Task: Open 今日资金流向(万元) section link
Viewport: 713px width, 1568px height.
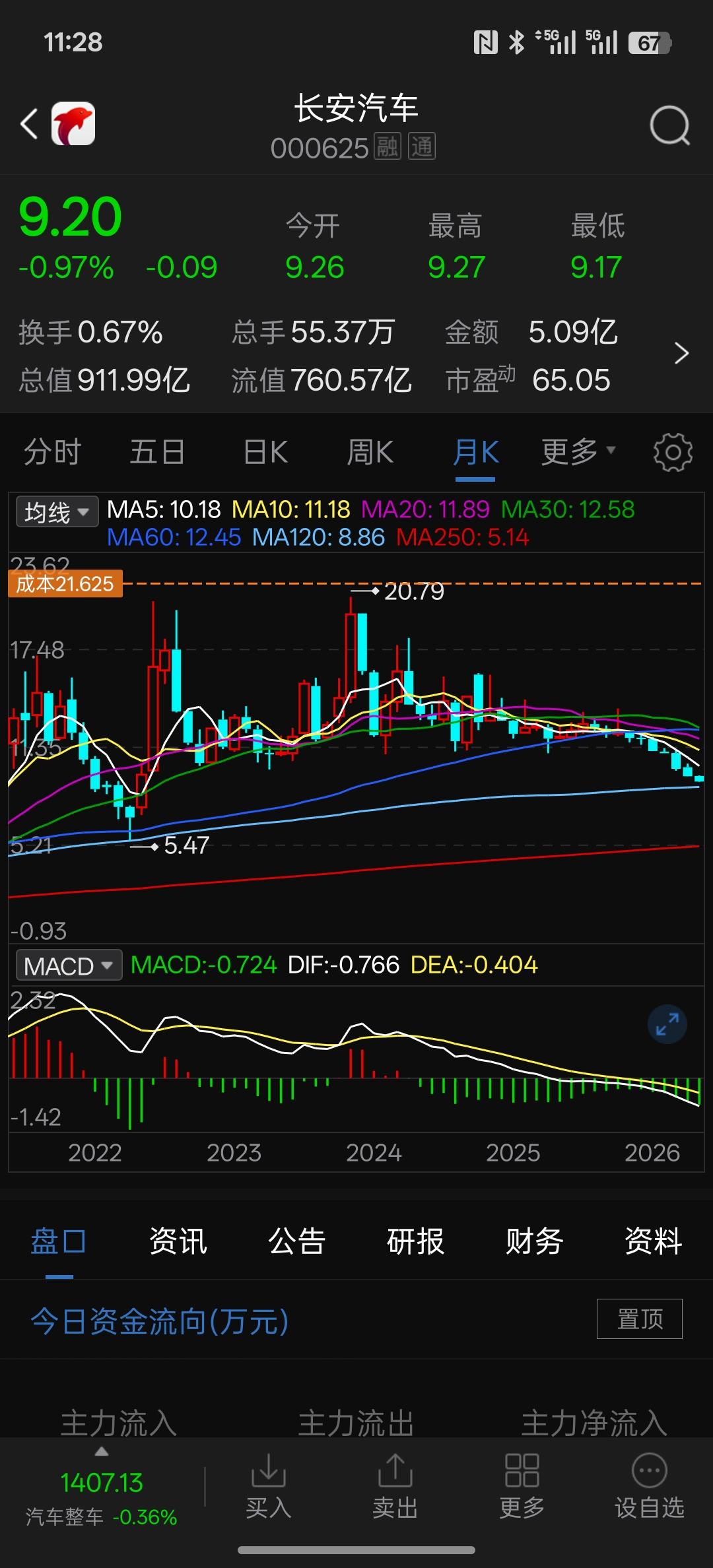Action: (x=160, y=1321)
